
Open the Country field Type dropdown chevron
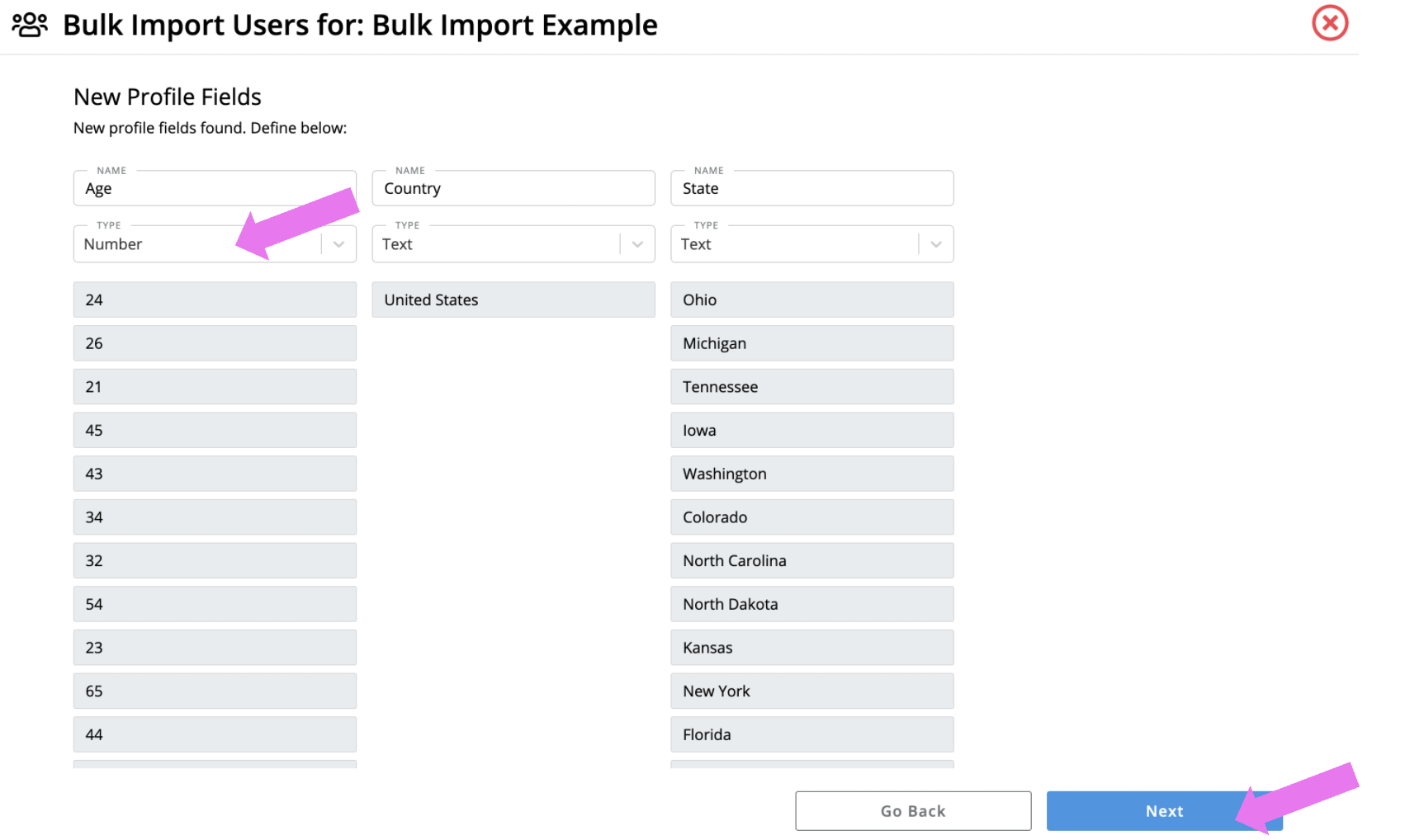pos(637,244)
